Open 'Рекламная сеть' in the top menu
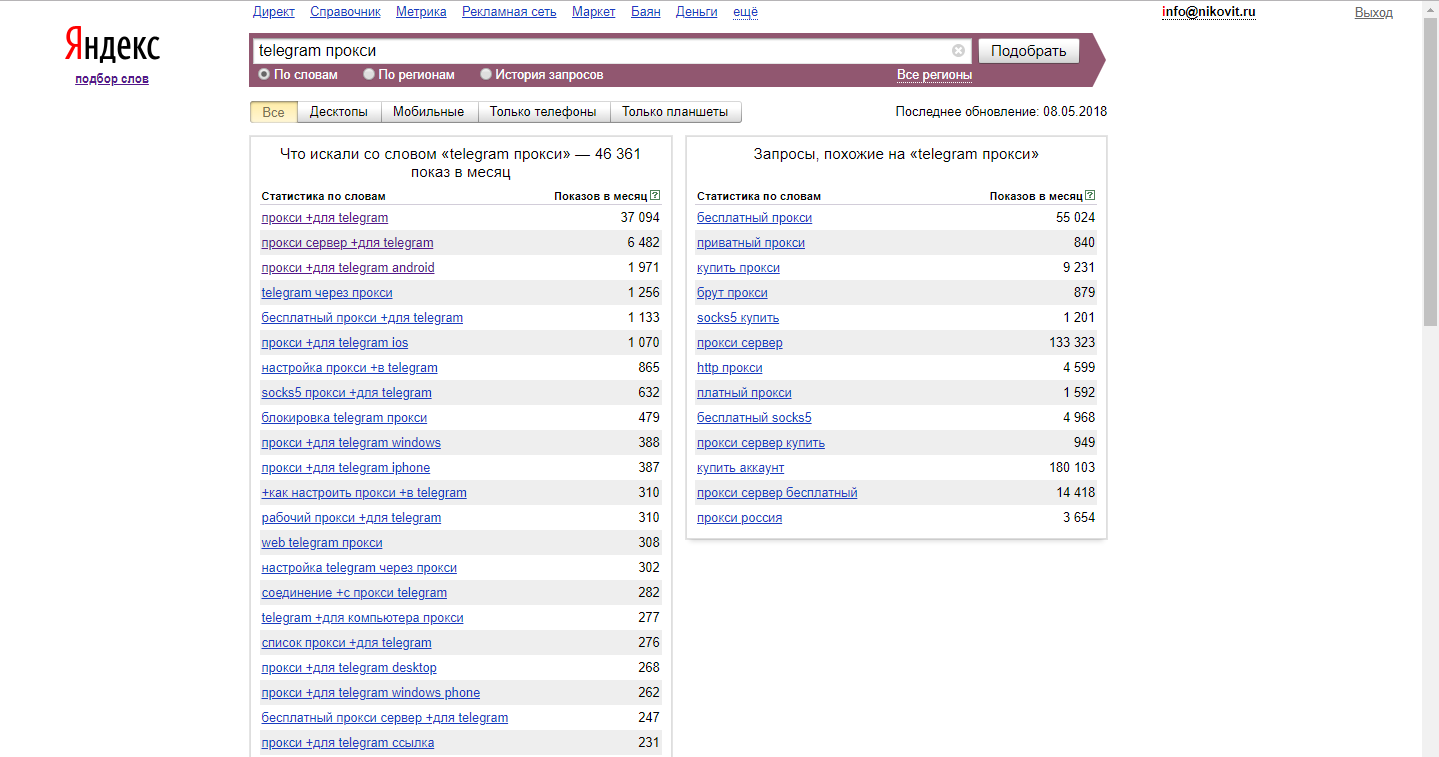Viewport: 1439px width, 757px height. 510,12
